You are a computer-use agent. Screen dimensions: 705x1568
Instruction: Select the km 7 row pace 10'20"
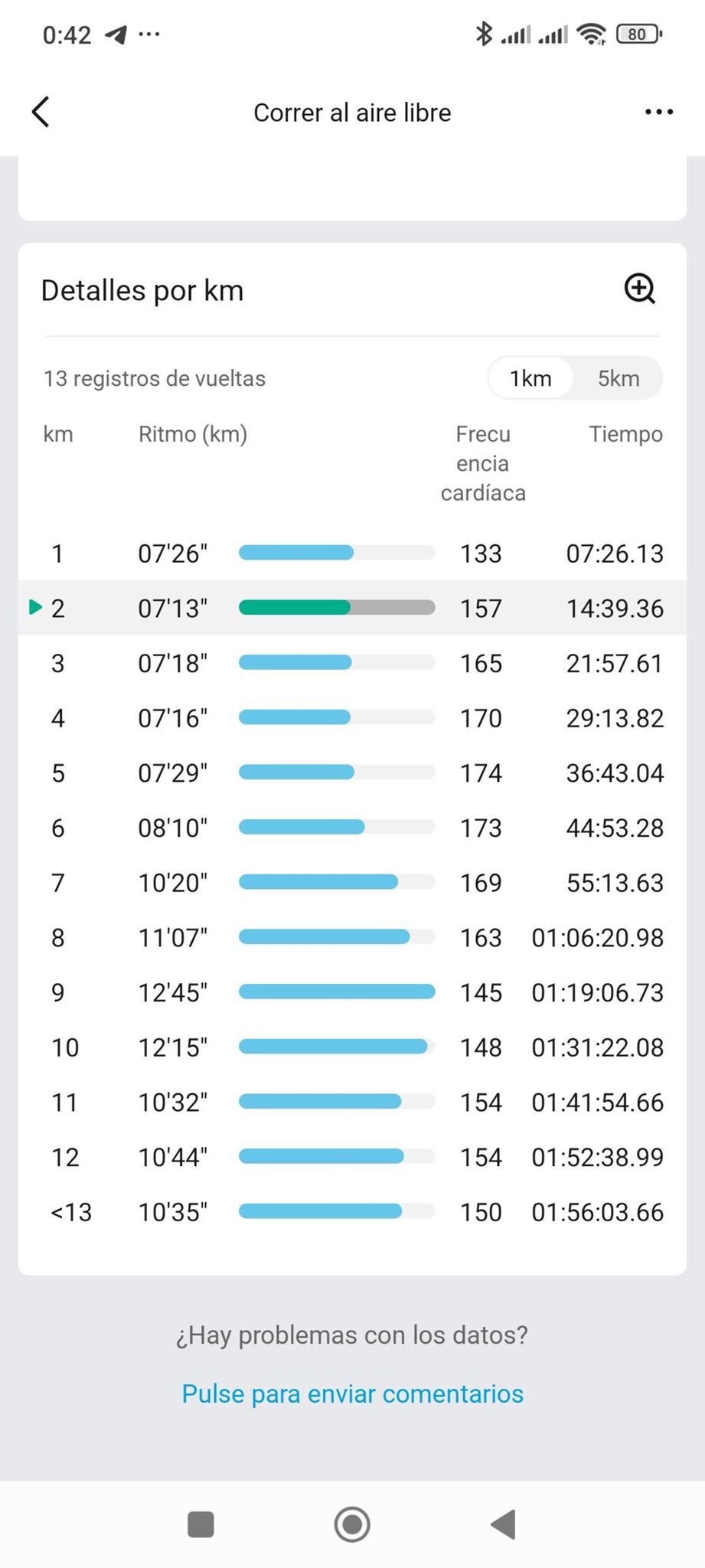pos(173,883)
